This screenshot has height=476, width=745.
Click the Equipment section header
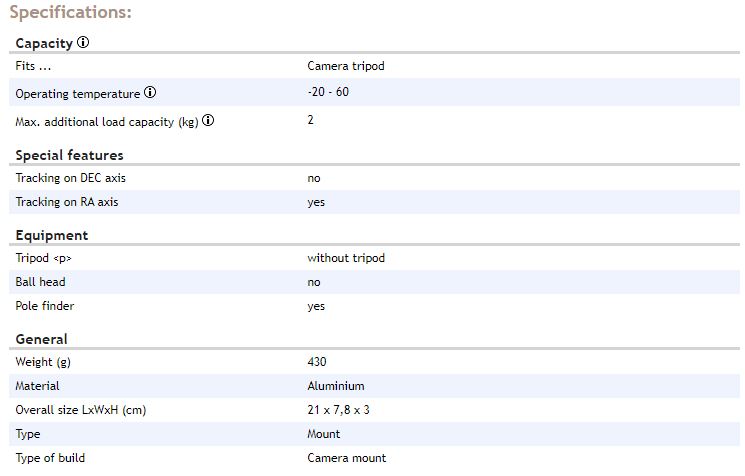coord(52,236)
